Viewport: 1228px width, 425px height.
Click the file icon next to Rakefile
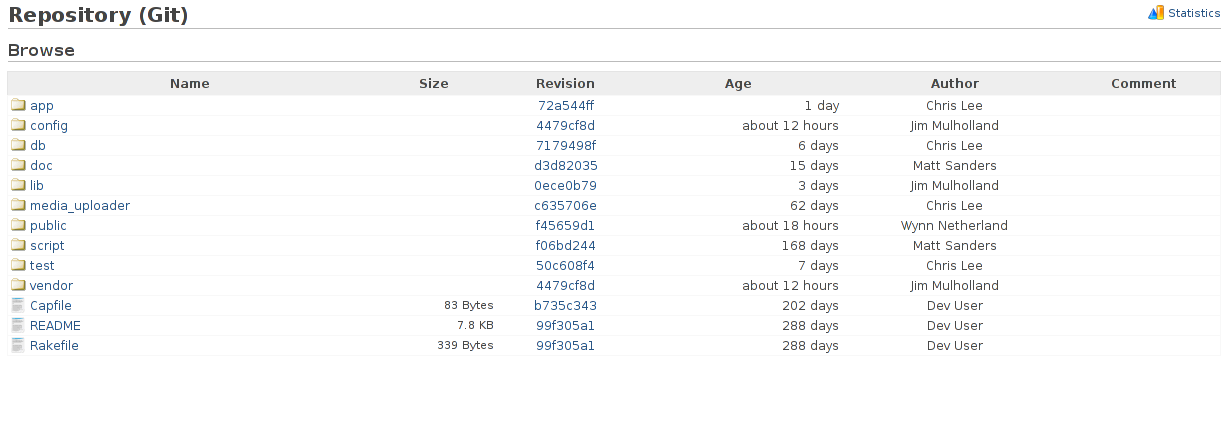pos(18,345)
